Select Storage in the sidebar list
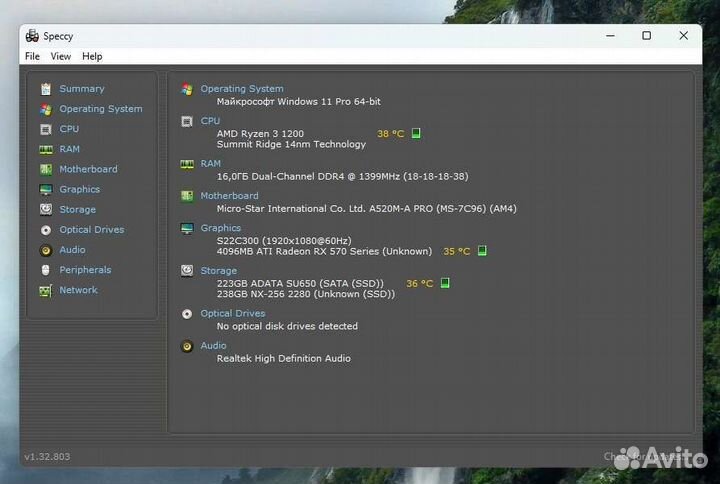Image resolution: width=720 pixels, height=484 pixels. [x=78, y=209]
